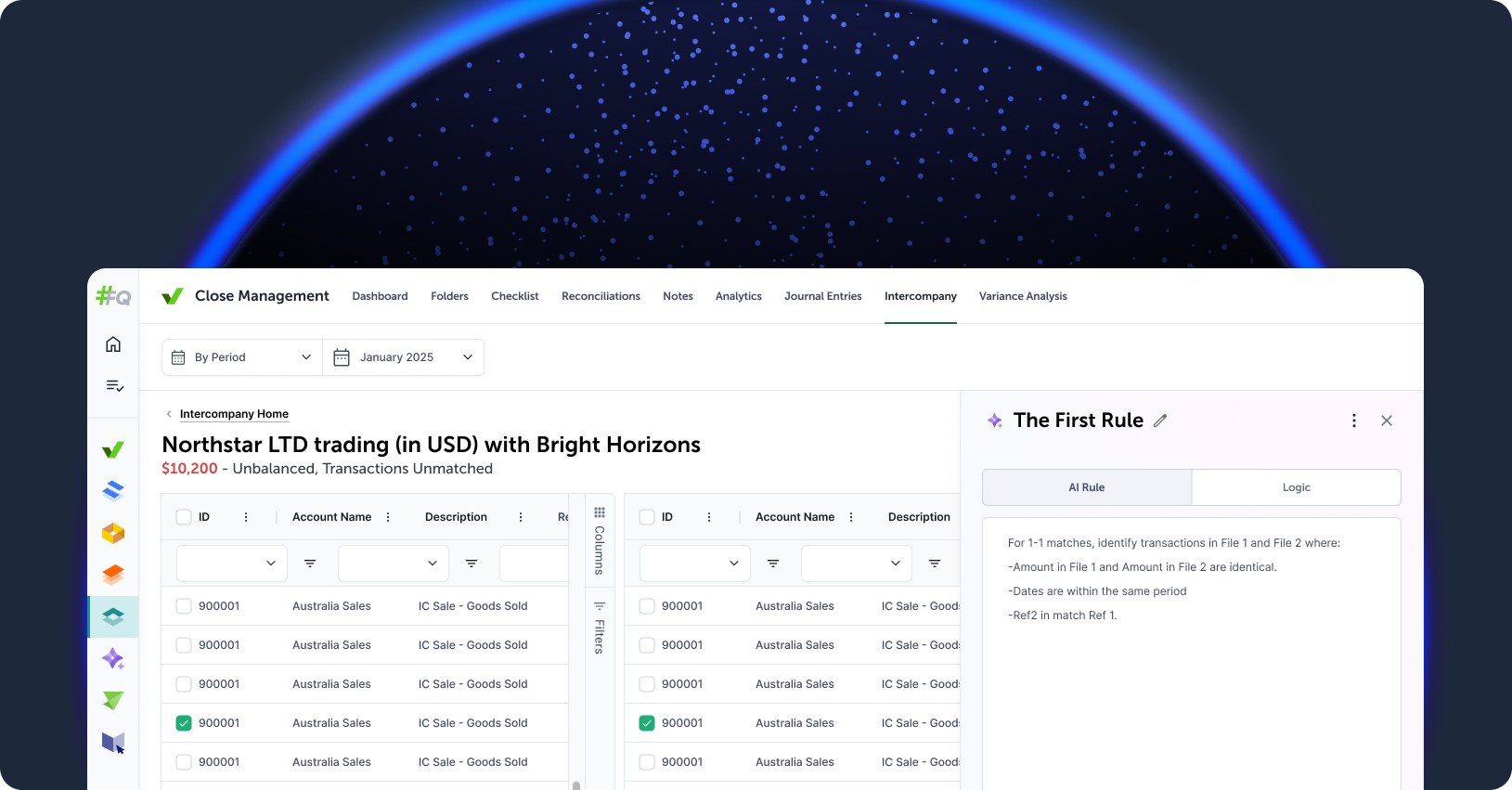This screenshot has height=790, width=1512.
Task: Open Account Name column menu in right table
Action: pos(851,517)
